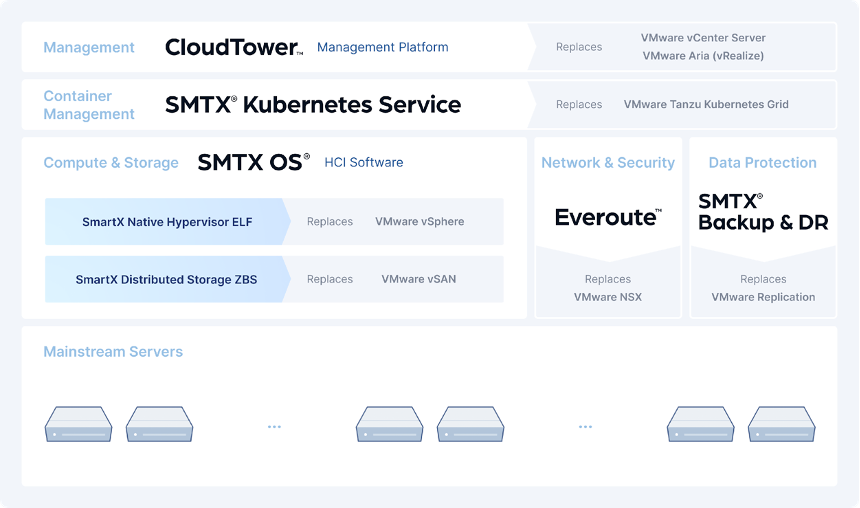Click 'VMware Replication' text
The width and height of the screenshot is (860, 508).
tap(763, 297)
